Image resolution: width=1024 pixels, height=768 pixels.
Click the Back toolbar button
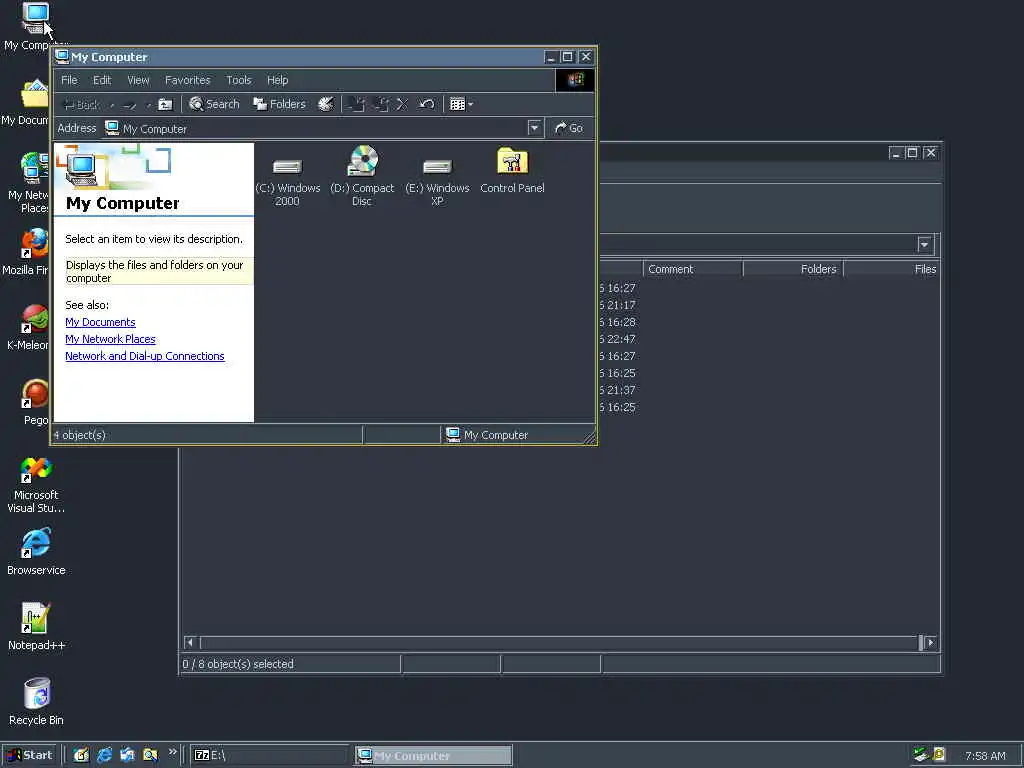tap(81, 104)
